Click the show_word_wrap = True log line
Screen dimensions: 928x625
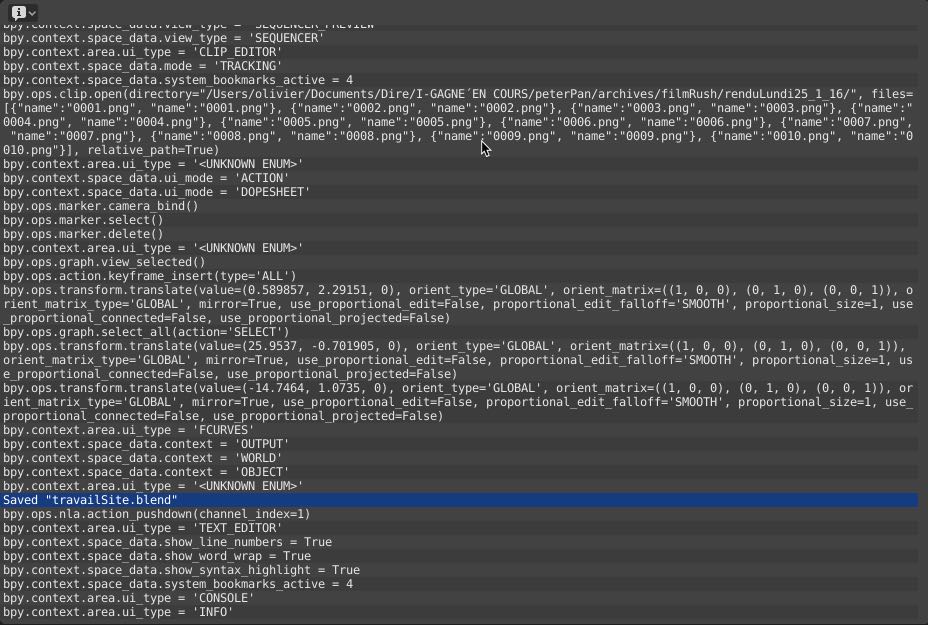(x=156, y=556)
